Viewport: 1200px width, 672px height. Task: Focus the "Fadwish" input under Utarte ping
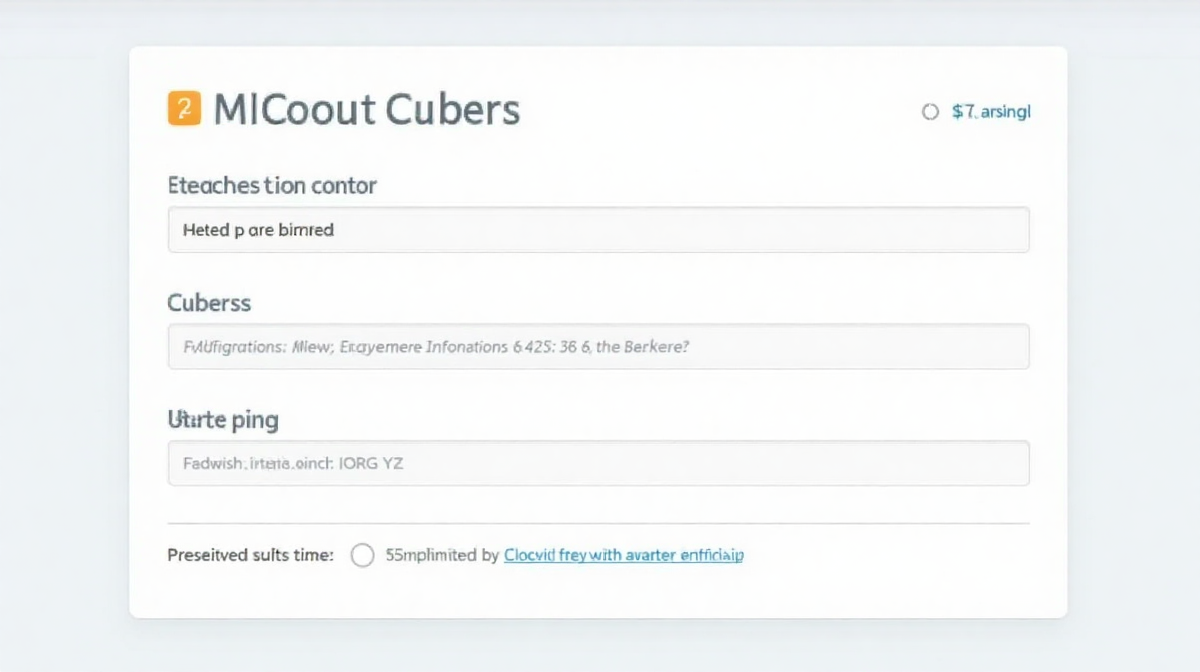point(598,464)
